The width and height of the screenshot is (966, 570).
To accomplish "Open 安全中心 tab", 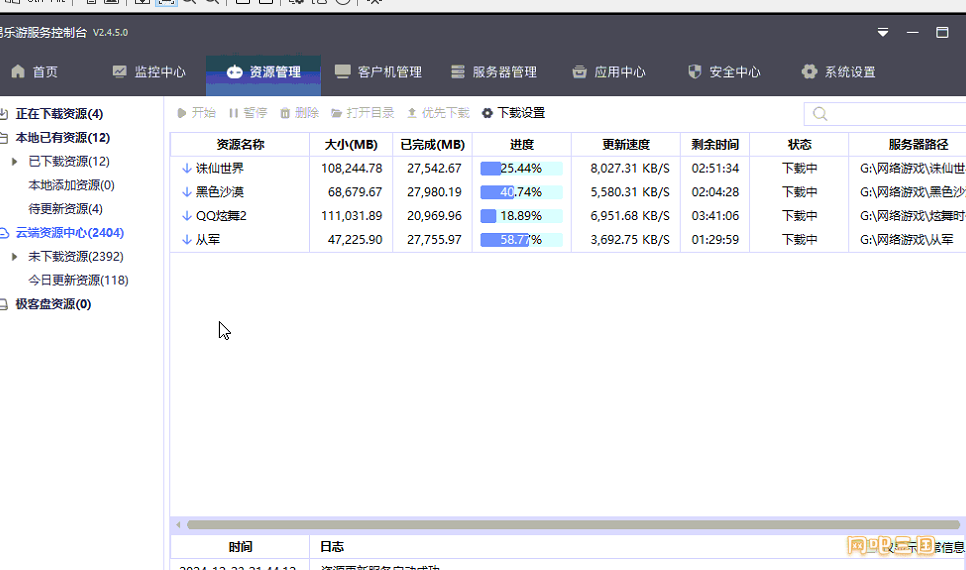I will coord(723,72).
